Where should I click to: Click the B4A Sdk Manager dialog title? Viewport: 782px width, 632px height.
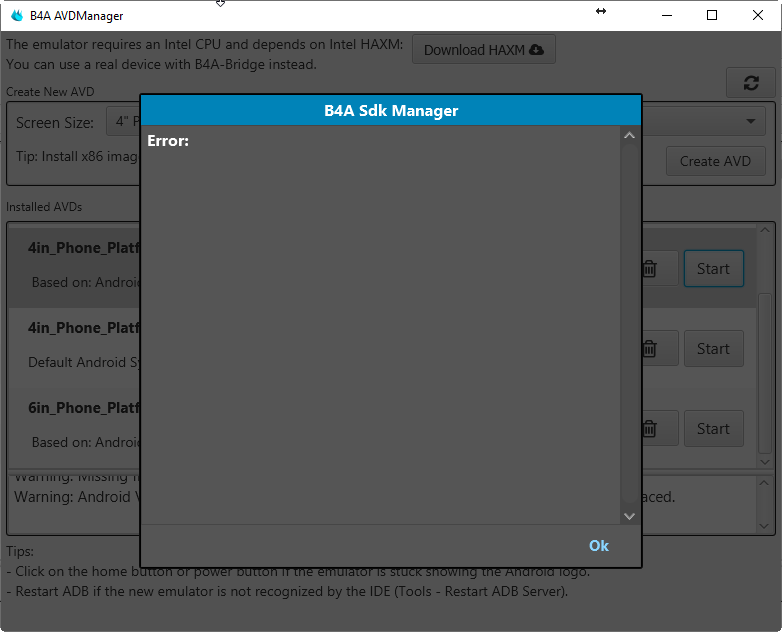point(391,110)
